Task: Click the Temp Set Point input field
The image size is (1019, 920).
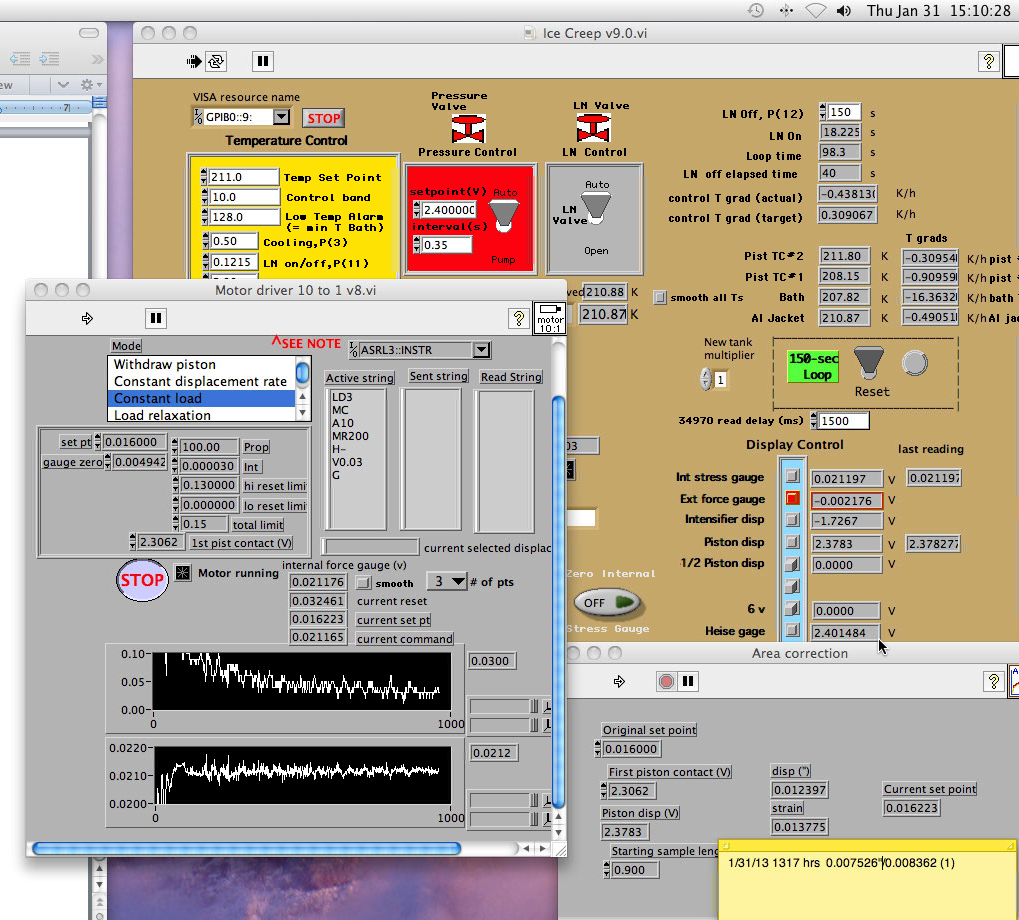Action: pyautogui.click(x=243, y=177)
